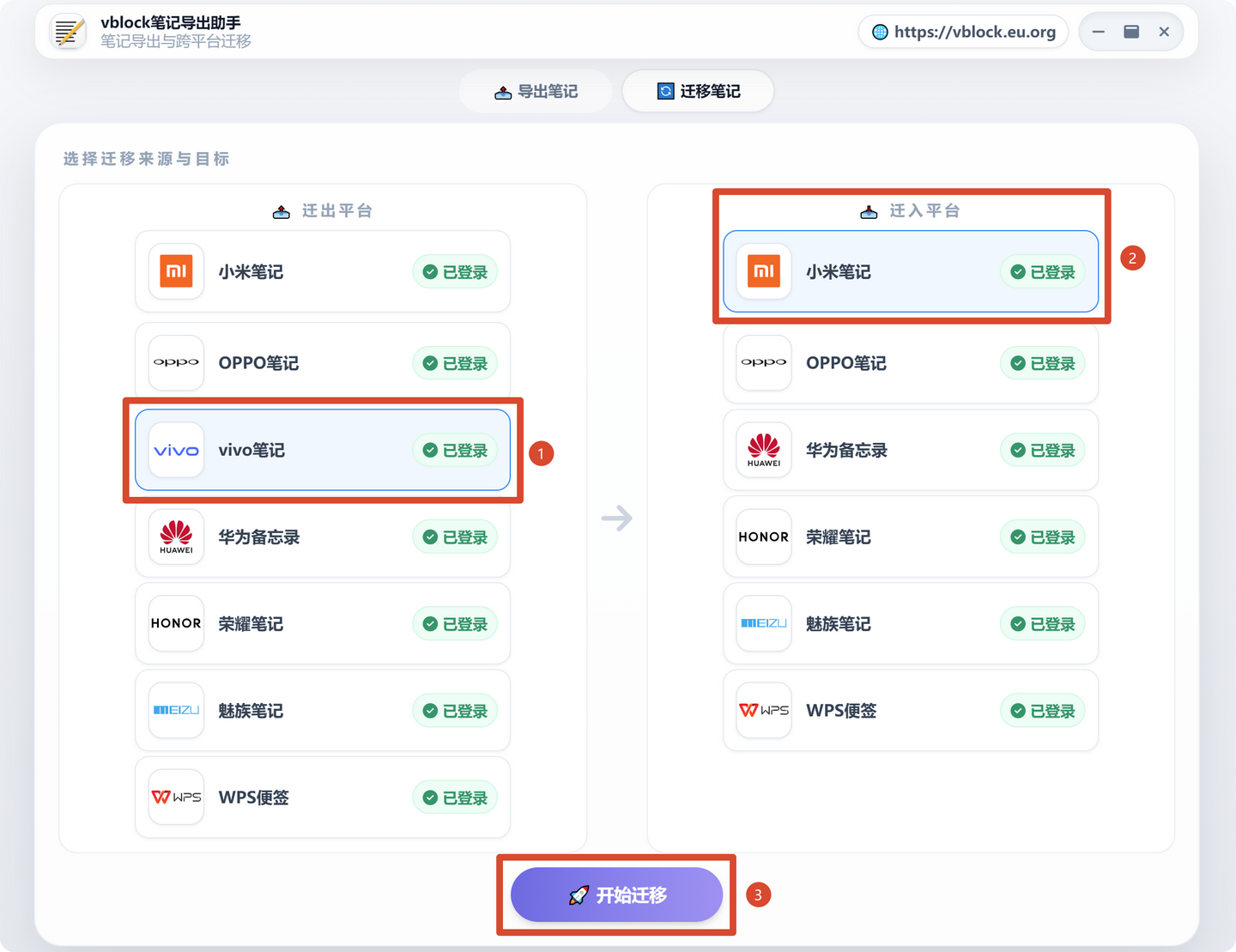Click 已登录 status badge of target WPS便签
Image resolution: width=1236 pixels, height=952 pixels.
tap(1043, 711)
